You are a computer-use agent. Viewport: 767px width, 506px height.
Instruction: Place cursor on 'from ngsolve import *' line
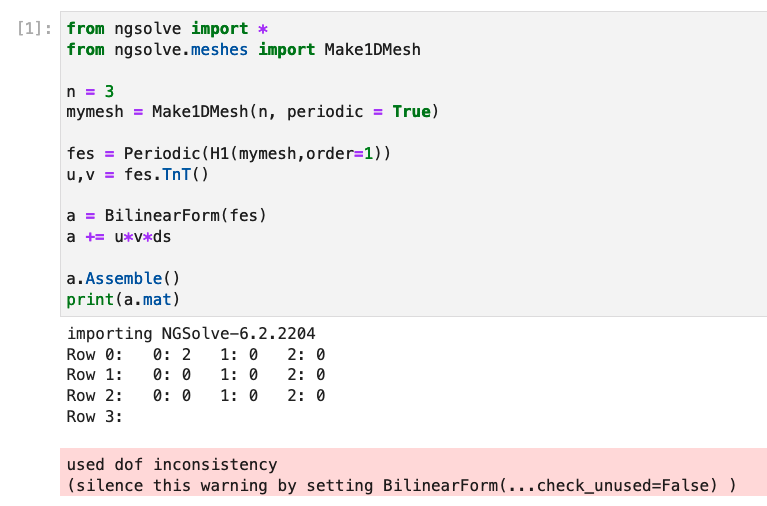click(x=167, y=29)
